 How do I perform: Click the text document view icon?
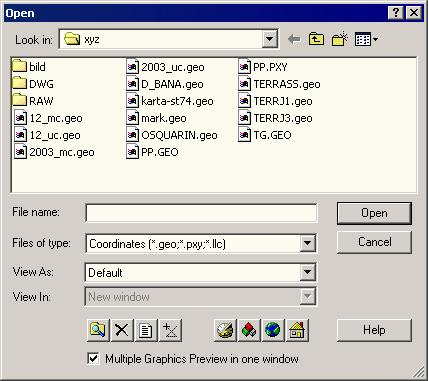[x=146, y=330]
